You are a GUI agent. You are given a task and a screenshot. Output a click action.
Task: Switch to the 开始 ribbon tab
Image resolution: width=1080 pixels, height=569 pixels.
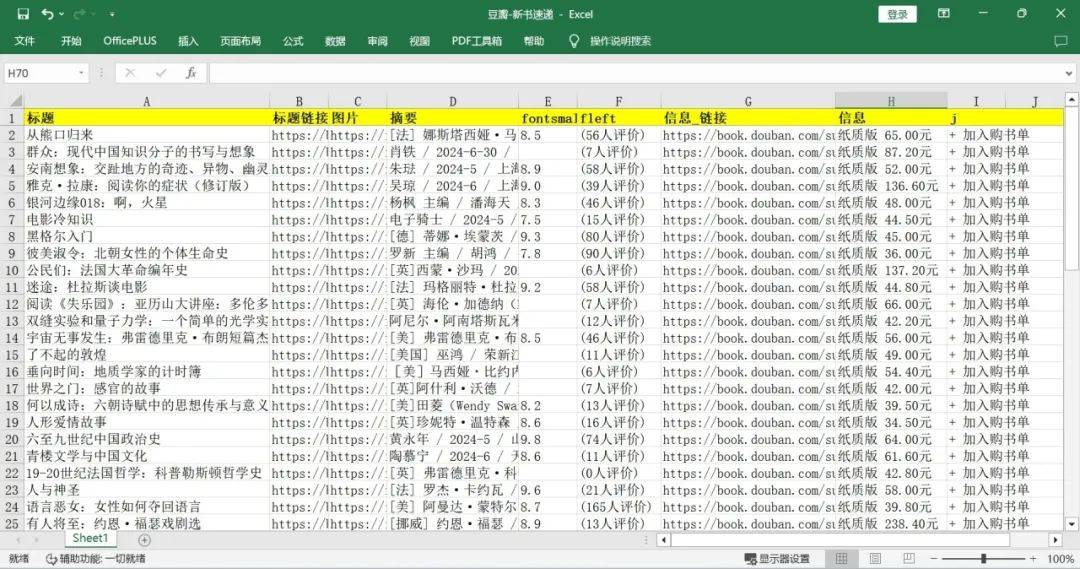71,41
